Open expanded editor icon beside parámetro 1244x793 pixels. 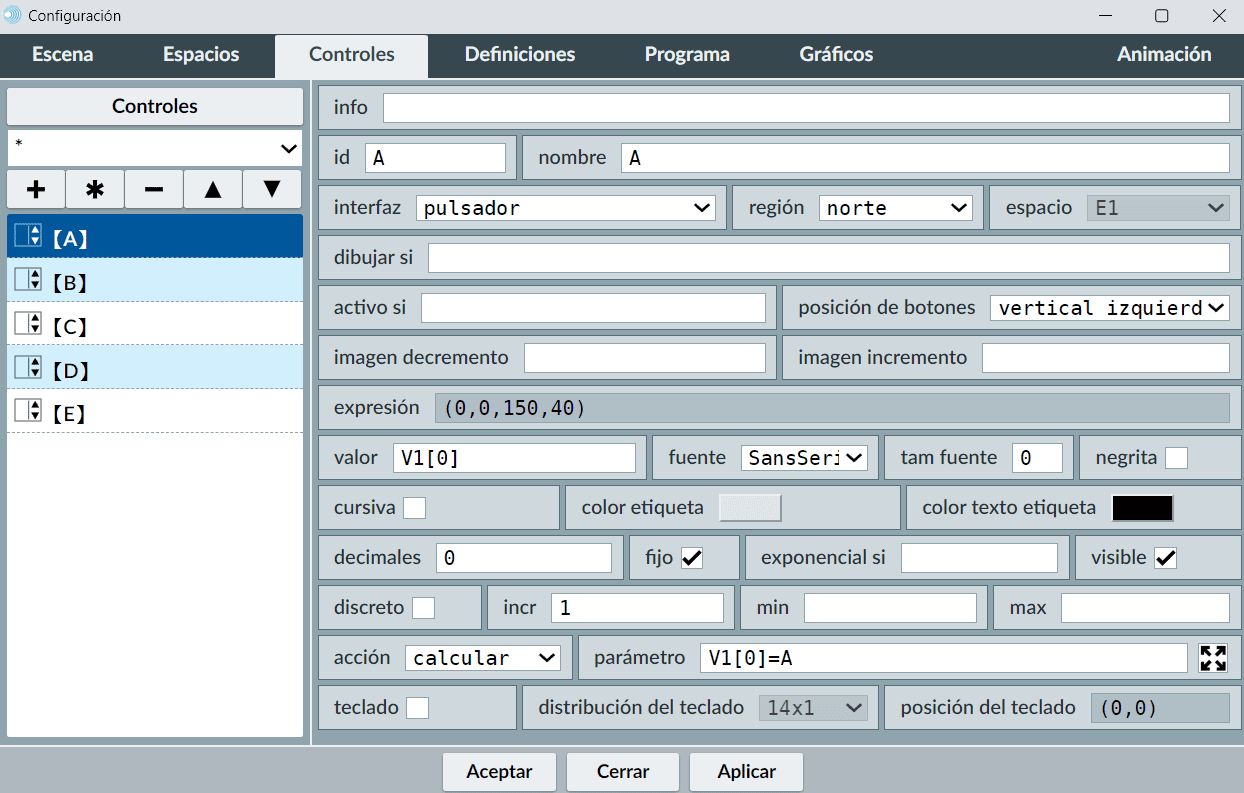pos(1213,658)
